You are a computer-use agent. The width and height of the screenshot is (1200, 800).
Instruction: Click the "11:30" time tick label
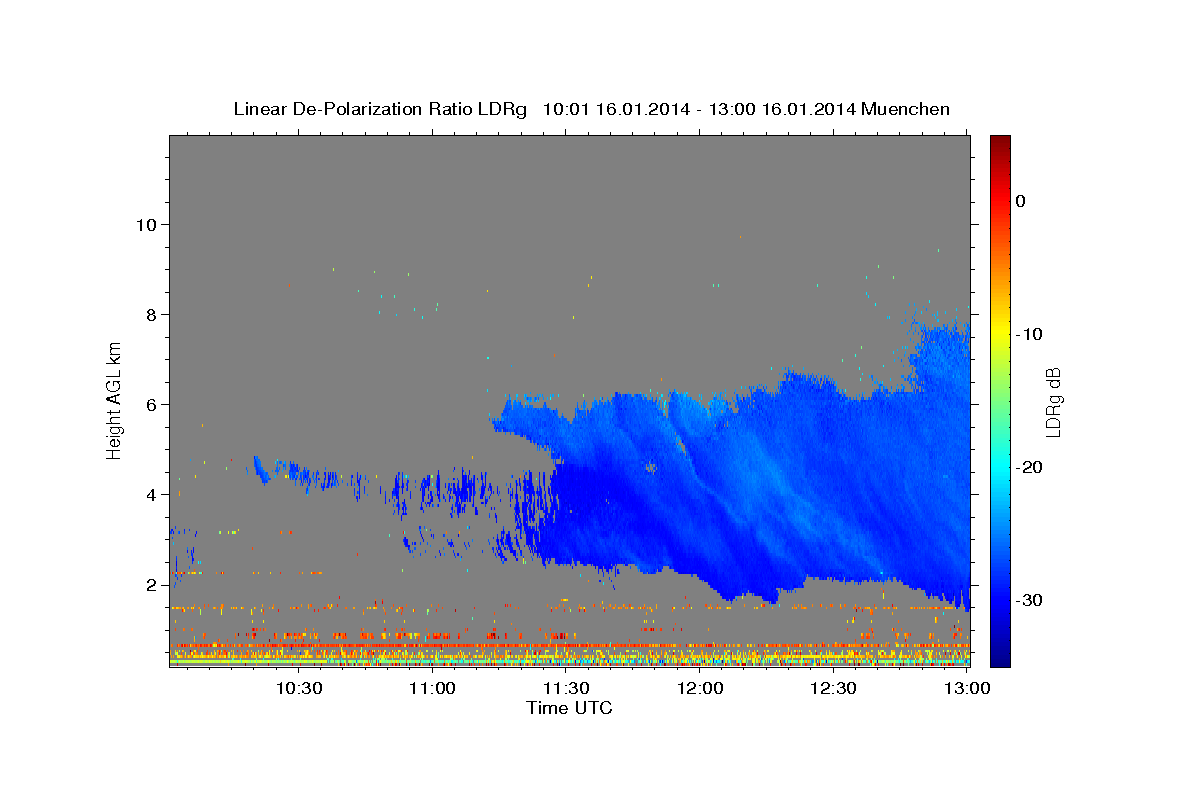pos(566,689)
